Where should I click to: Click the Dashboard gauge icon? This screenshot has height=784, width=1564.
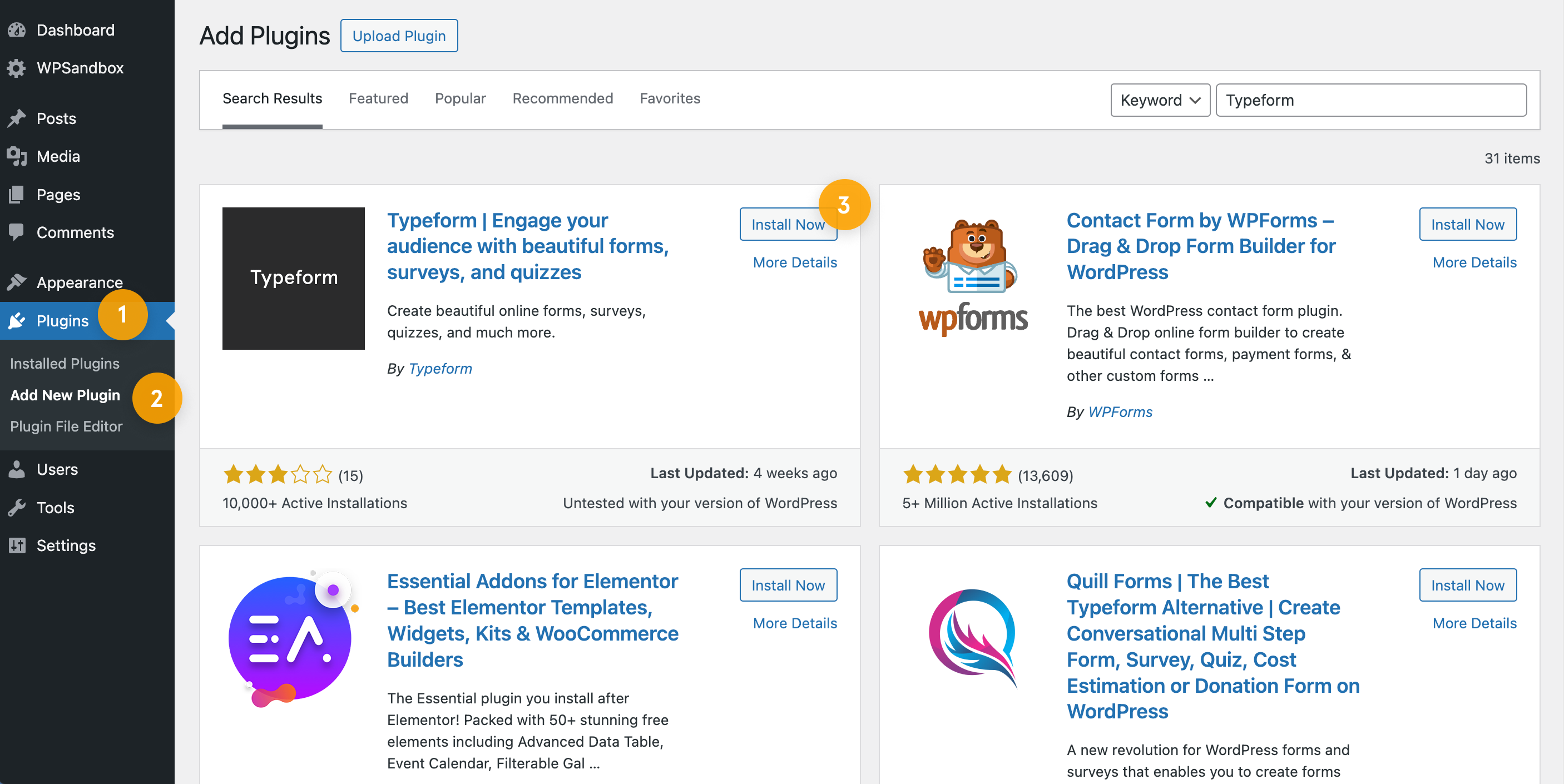click(17, 29)
